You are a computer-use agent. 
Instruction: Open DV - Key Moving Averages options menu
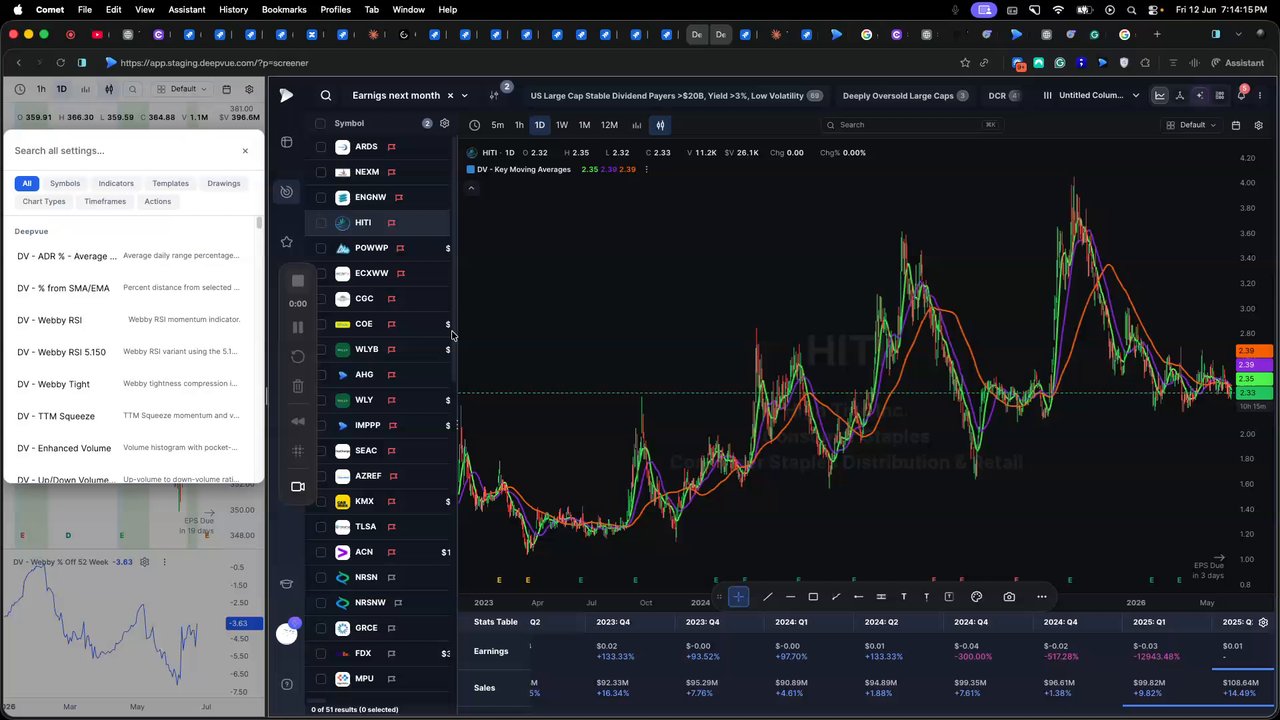(x=646, y=169)
